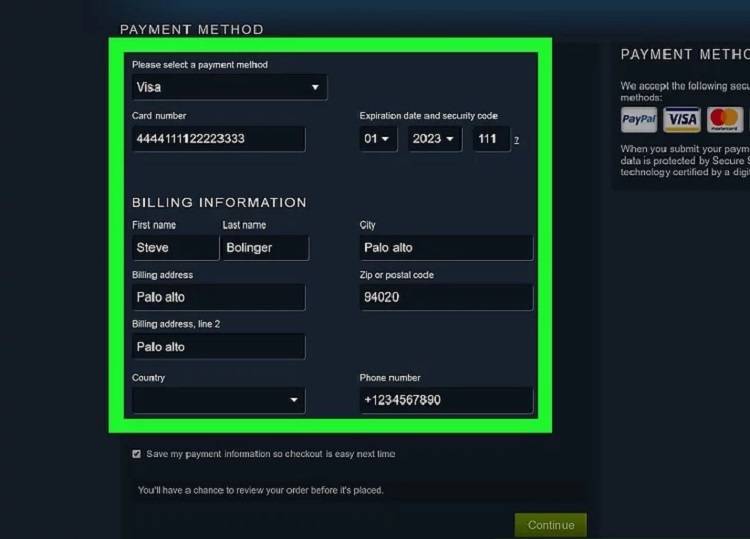
Task: Open the expiration year 2023 dropdown
Action: pos(434,139)
